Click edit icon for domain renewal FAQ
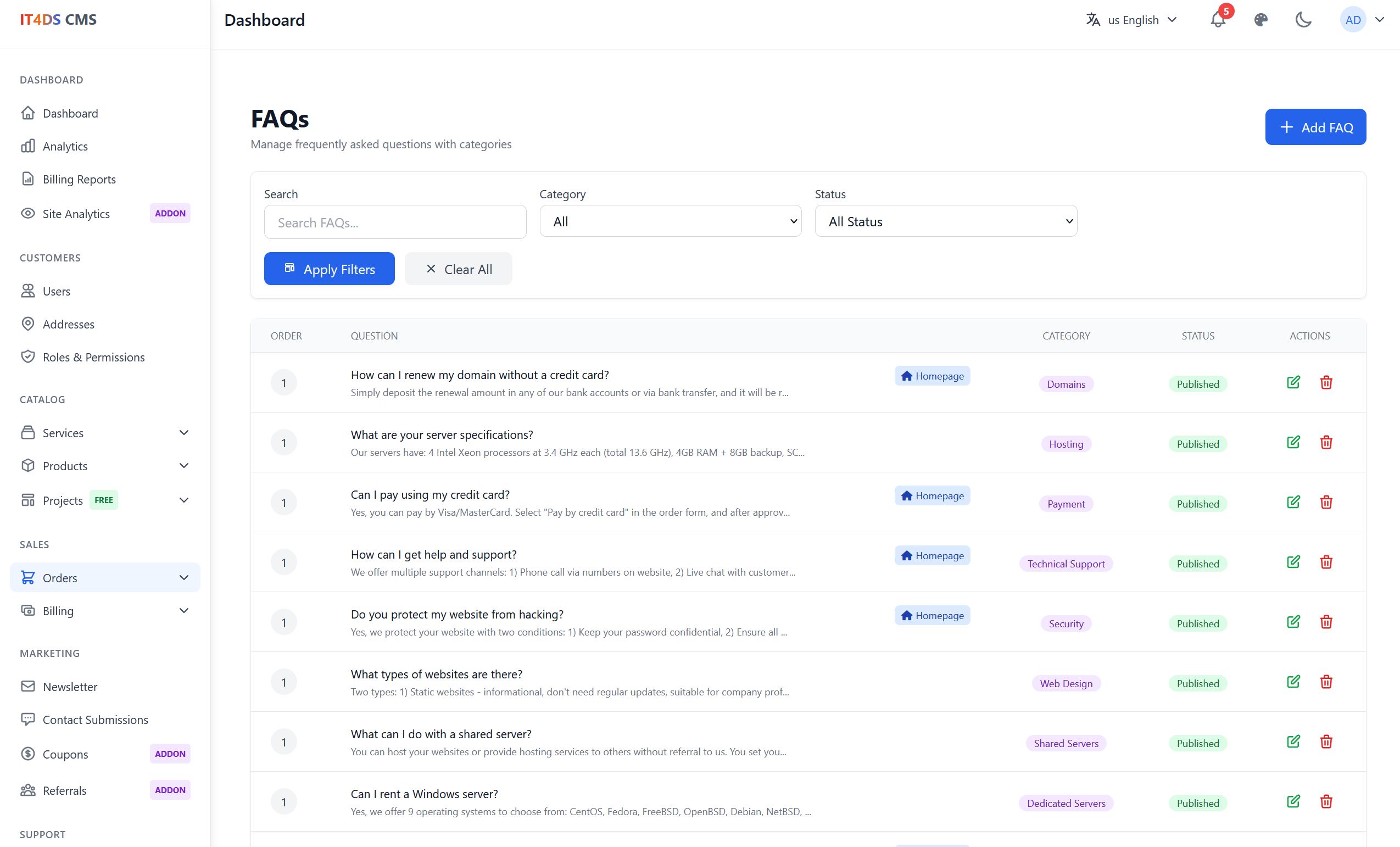 [1293, 382]
